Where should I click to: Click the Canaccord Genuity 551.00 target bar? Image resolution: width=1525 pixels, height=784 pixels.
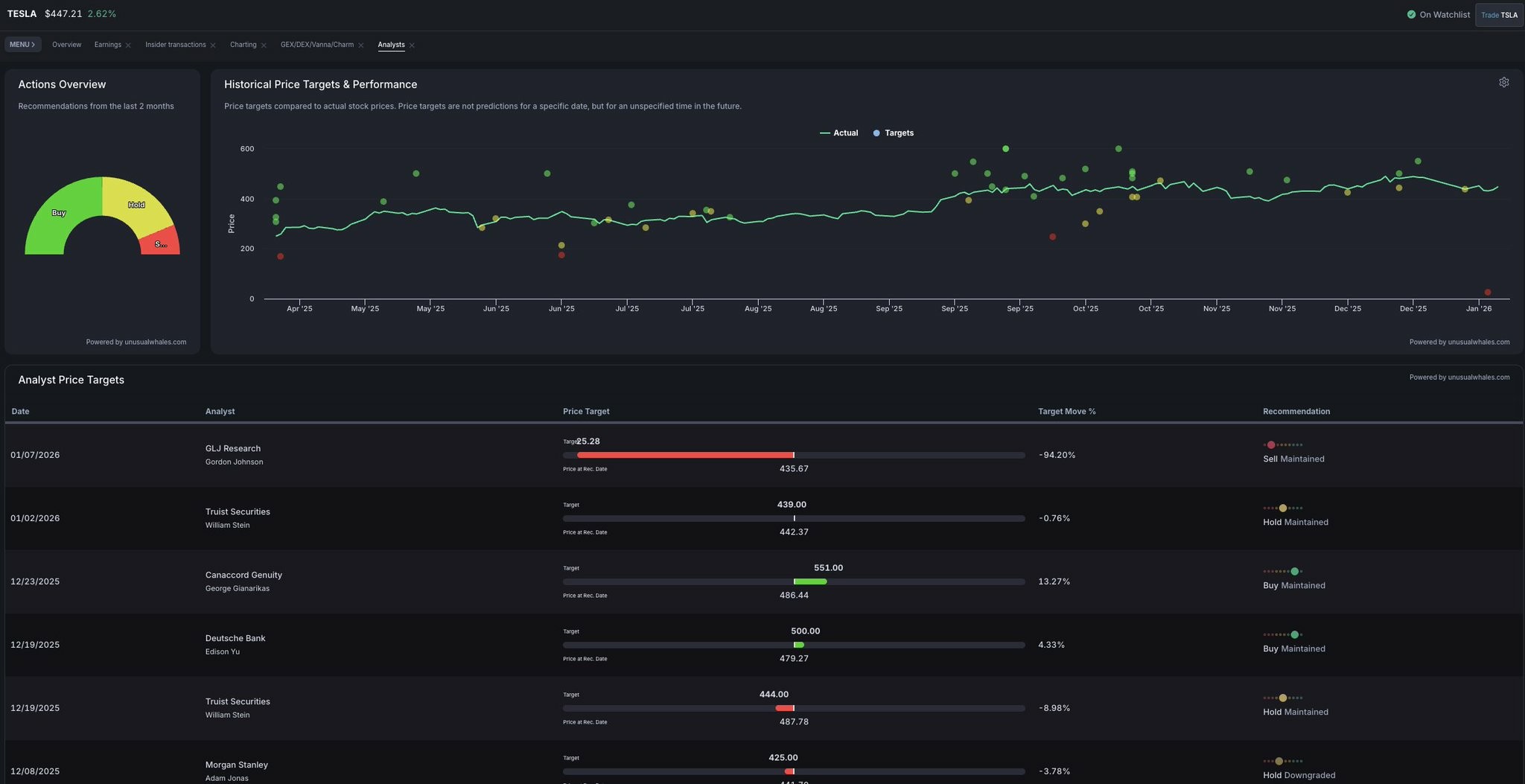coord(810,581)
